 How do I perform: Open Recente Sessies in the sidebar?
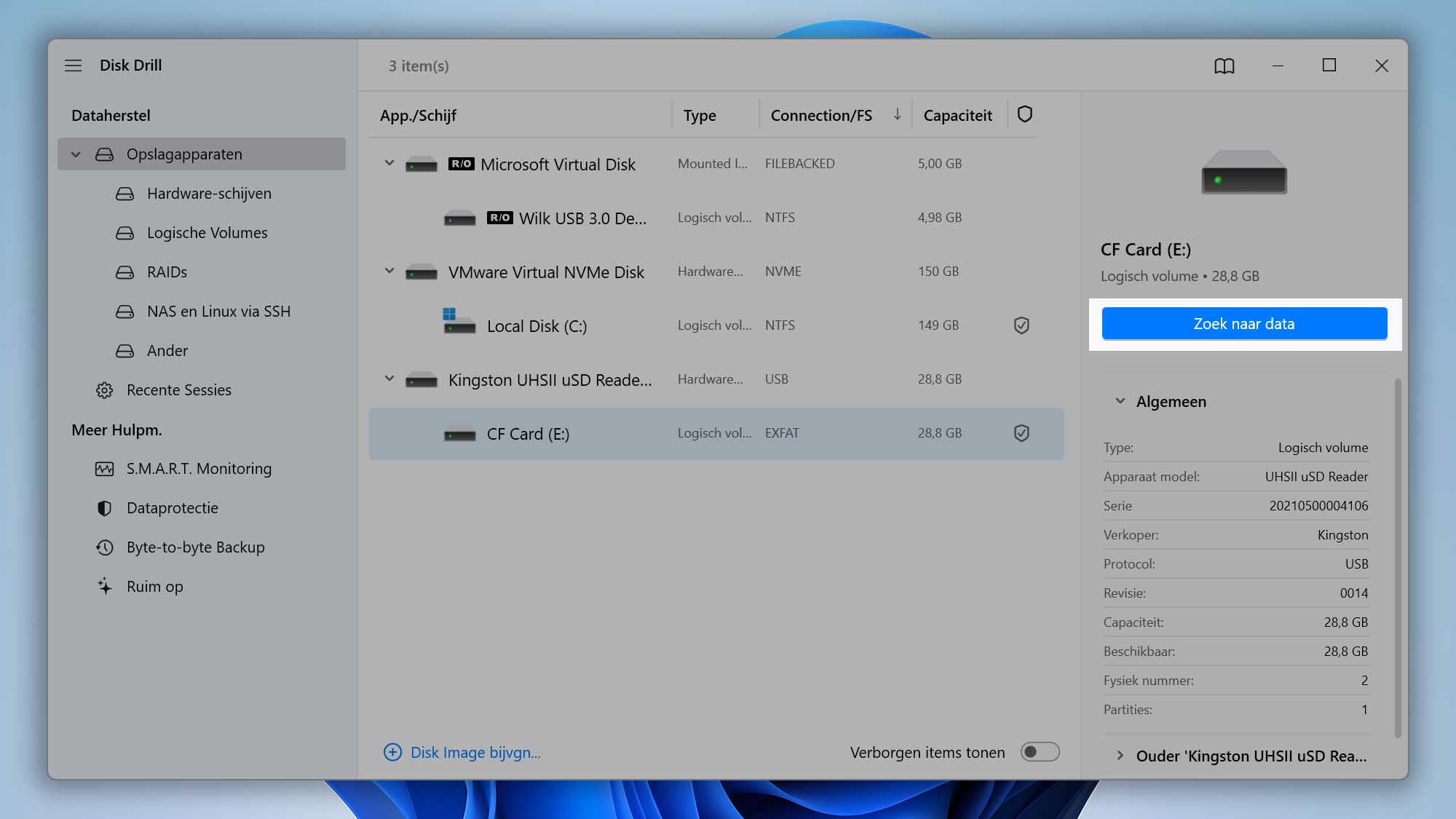179,390
